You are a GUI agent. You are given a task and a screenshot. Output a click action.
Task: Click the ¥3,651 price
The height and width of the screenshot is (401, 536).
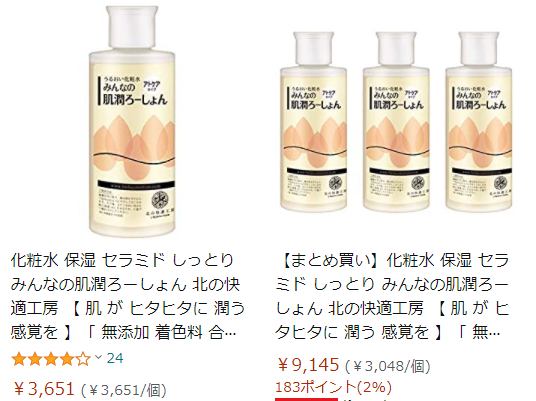pos(44,389)
